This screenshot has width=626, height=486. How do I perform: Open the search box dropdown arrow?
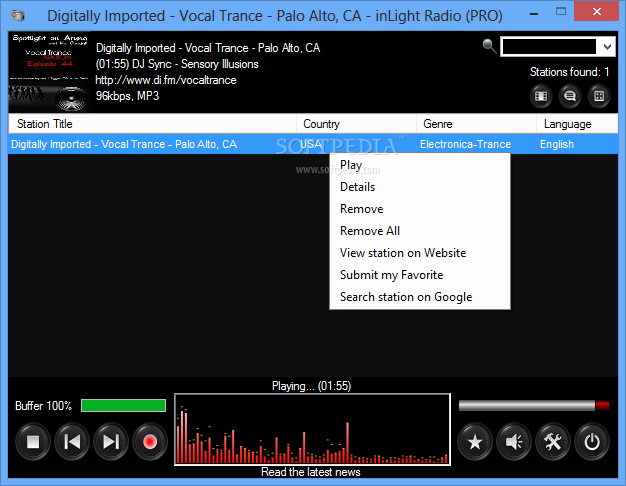(607, 47)
